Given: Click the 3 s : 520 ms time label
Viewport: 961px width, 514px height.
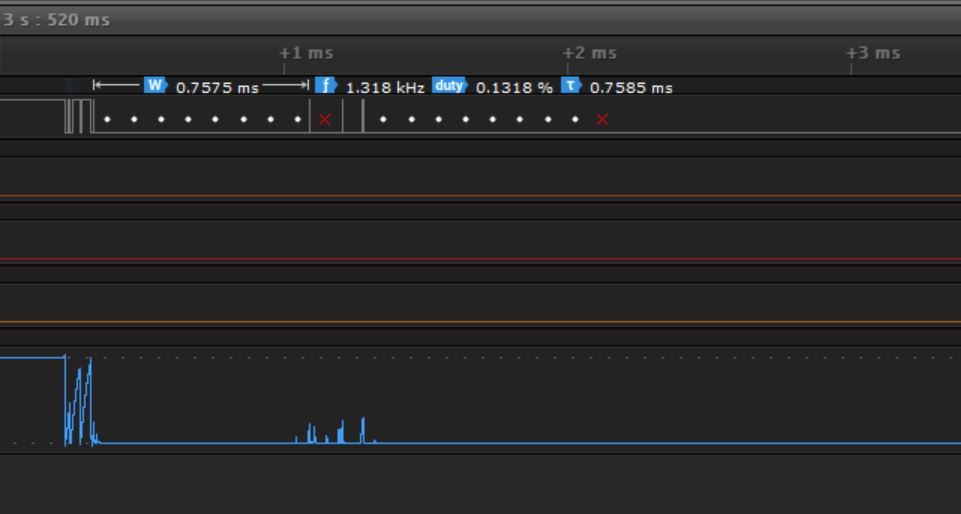Looking at the screenshot, I should 56,20.
